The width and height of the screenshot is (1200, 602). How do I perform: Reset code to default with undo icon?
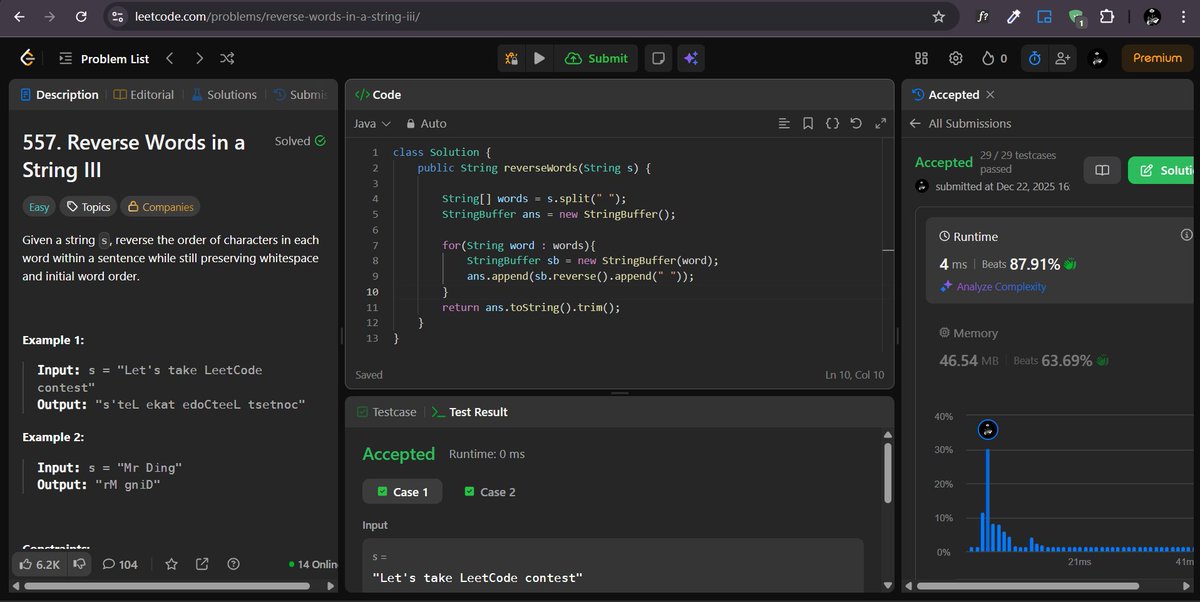tap(856, 124)
